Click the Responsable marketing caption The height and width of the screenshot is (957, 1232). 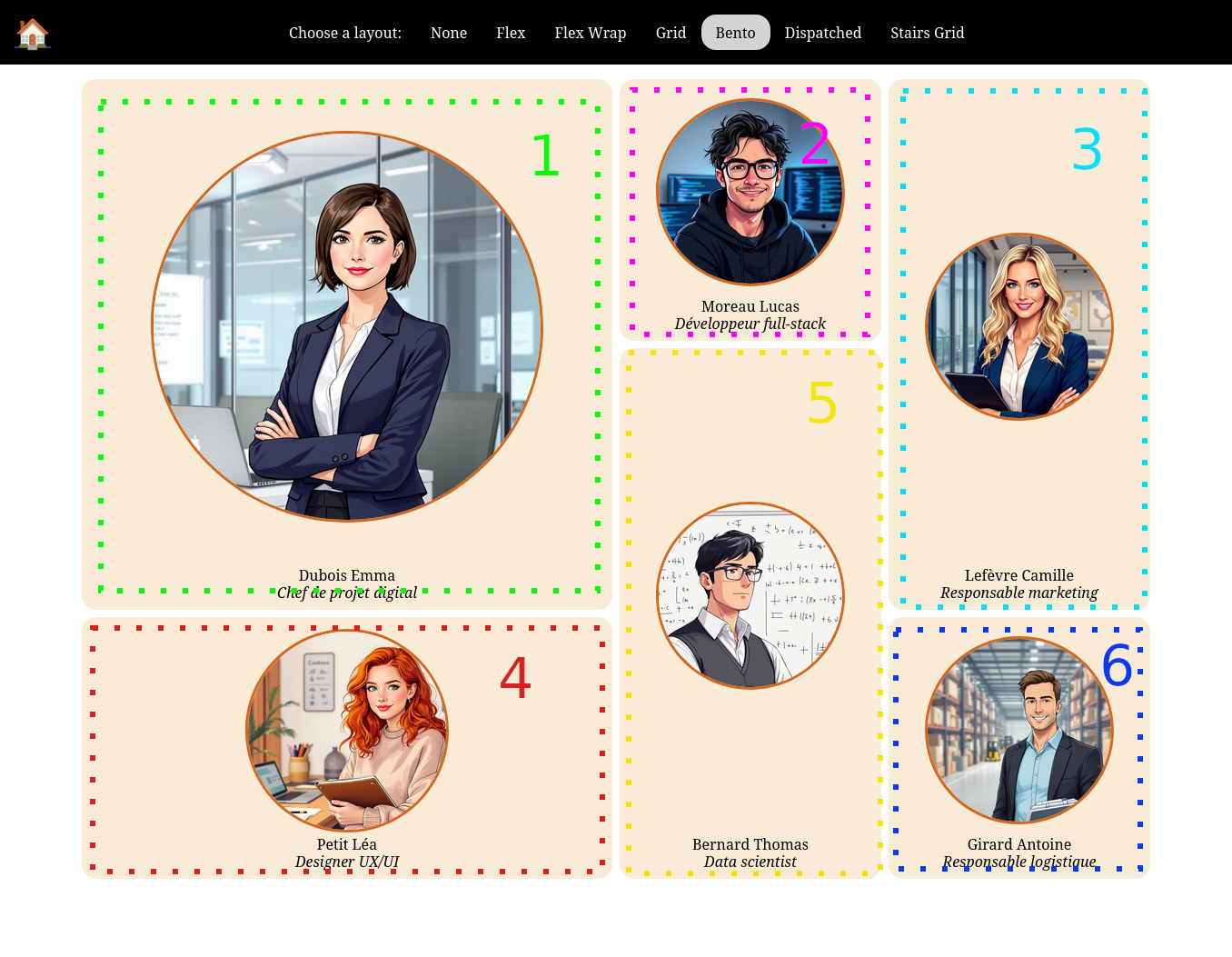pyautogui.click(x=1019, y=593)
